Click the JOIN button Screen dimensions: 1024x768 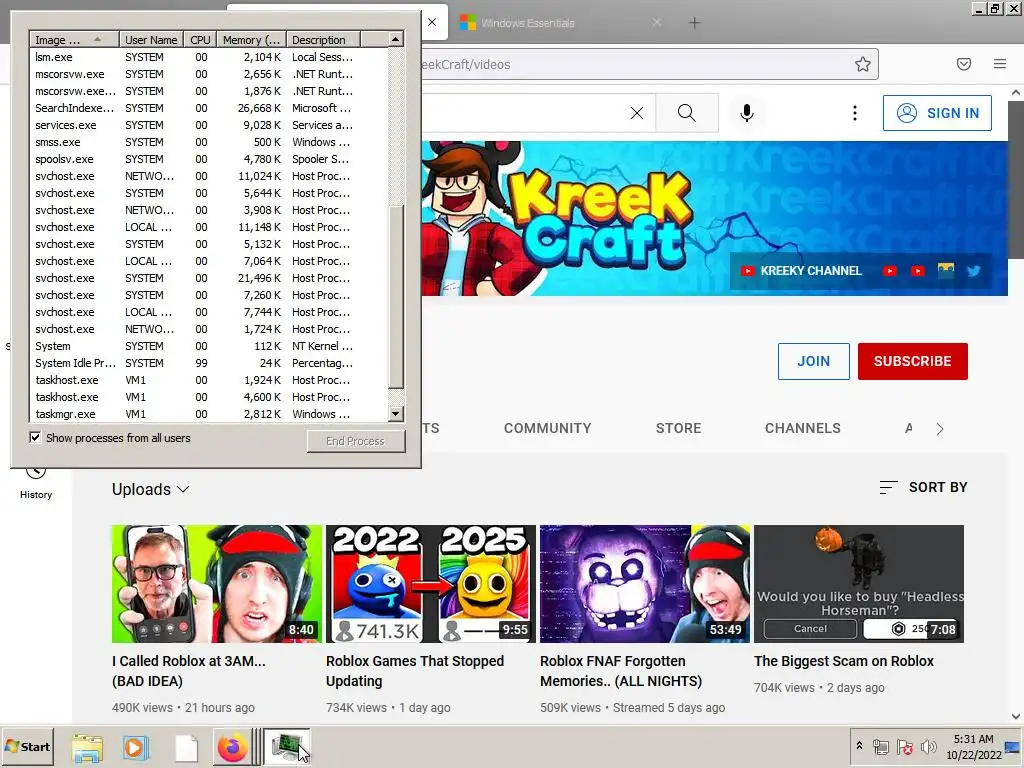pyautogui.click(x=813, y=361)
